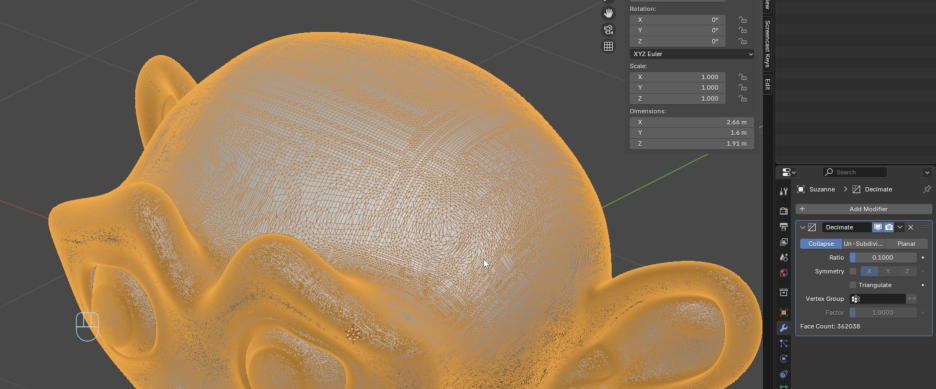Click the Decimate modifier type icon
936x389 pixels.
812,227
